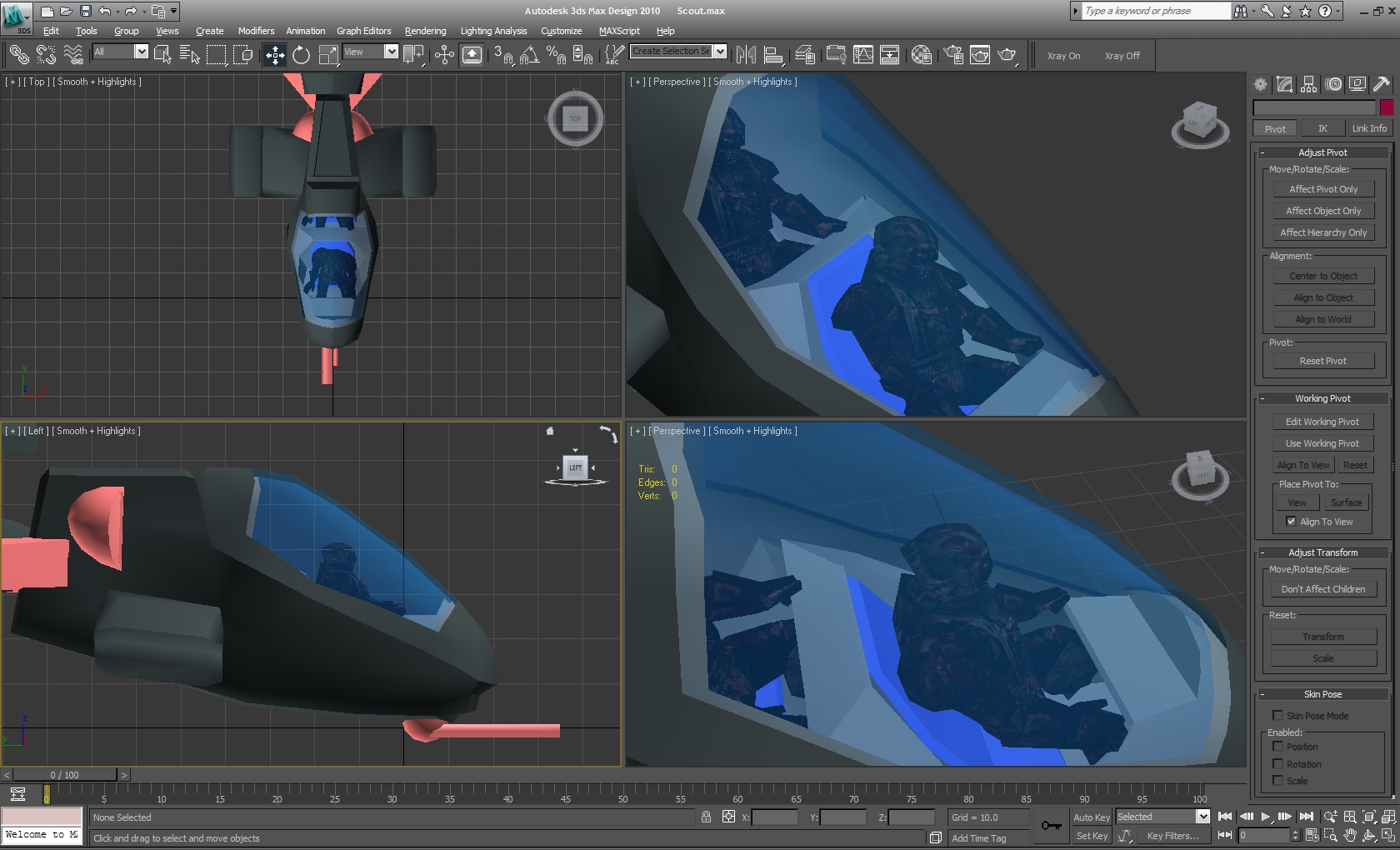The image size is (1400, 850).
Task: Click the object color swatch
Action: [x=1387, y=107]
